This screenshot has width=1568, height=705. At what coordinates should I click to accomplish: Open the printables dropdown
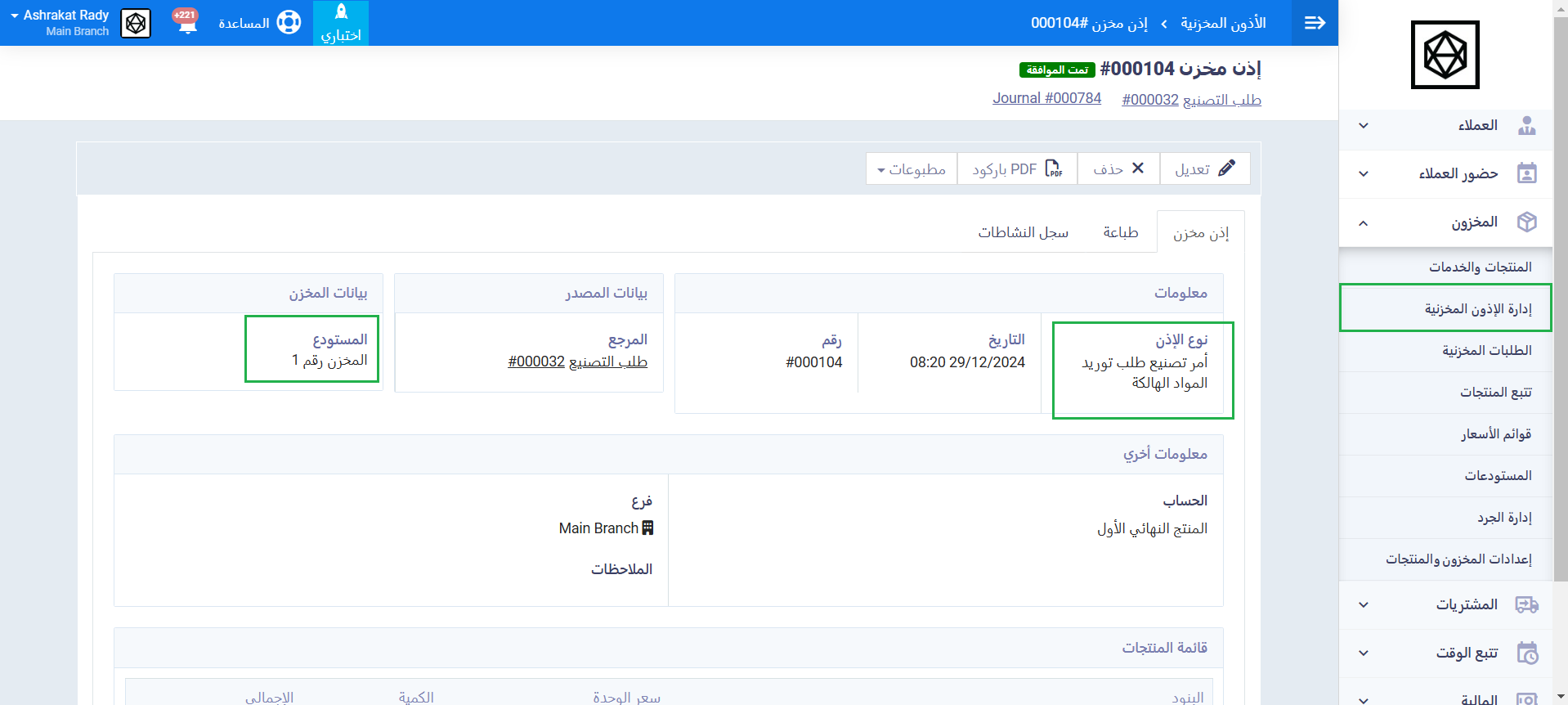click(911, 169)
